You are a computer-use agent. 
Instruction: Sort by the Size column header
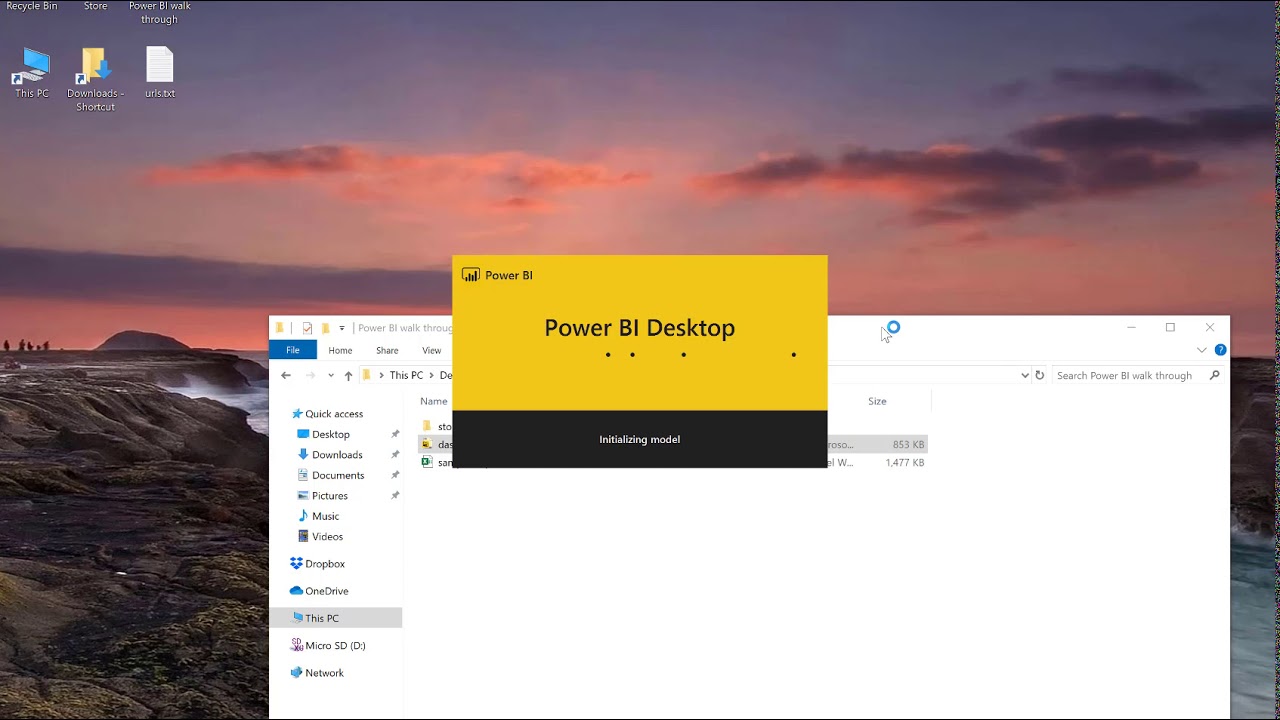point(877,401)
